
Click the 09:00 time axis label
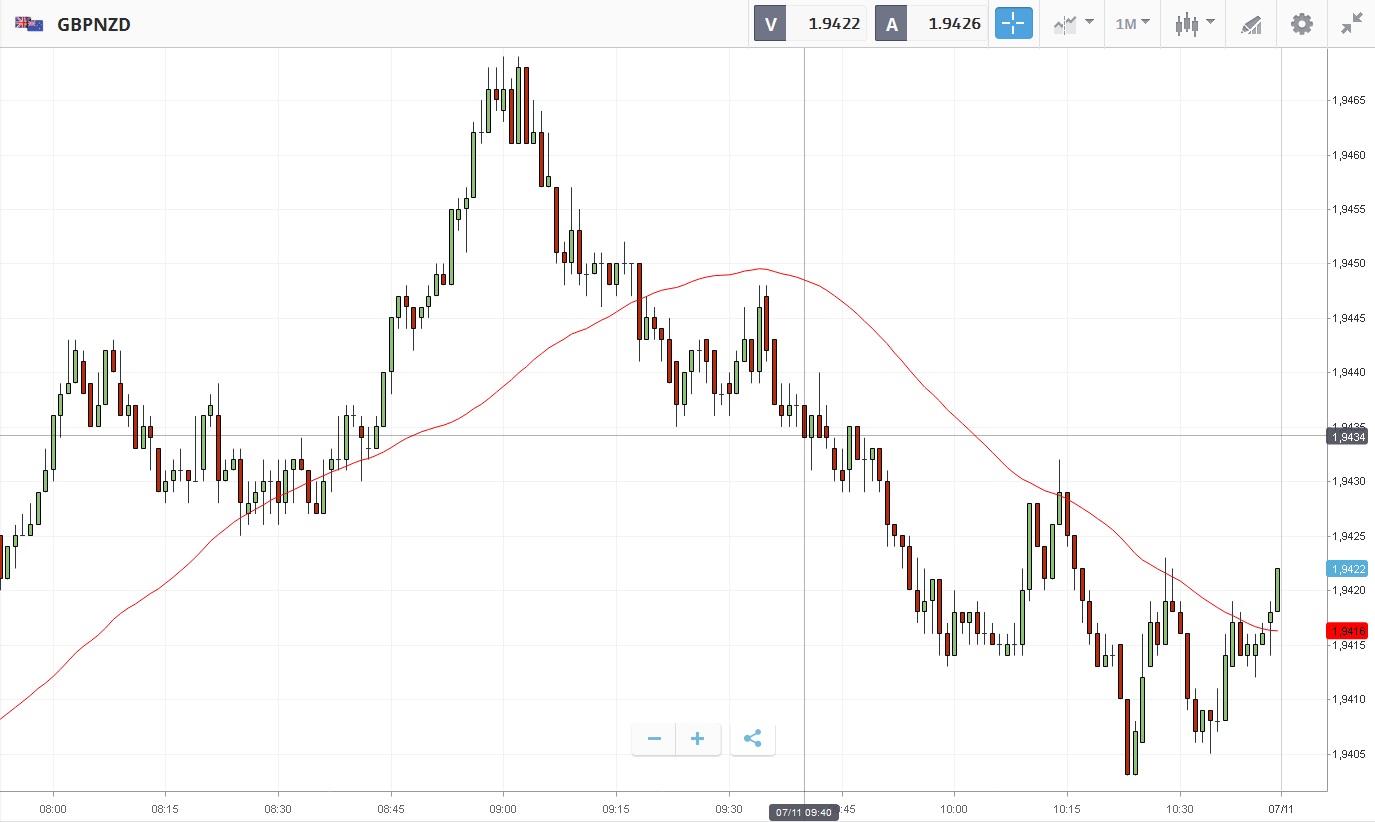point(503,807)
